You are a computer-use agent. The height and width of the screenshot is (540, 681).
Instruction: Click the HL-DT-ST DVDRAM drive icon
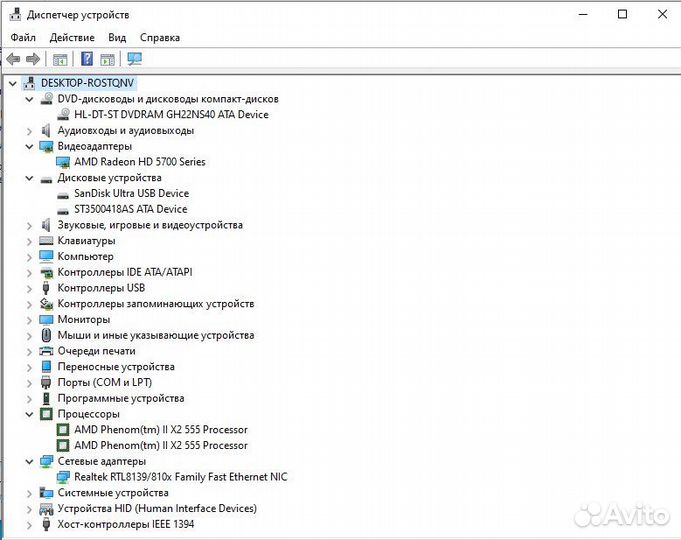(x=63, y=114)
